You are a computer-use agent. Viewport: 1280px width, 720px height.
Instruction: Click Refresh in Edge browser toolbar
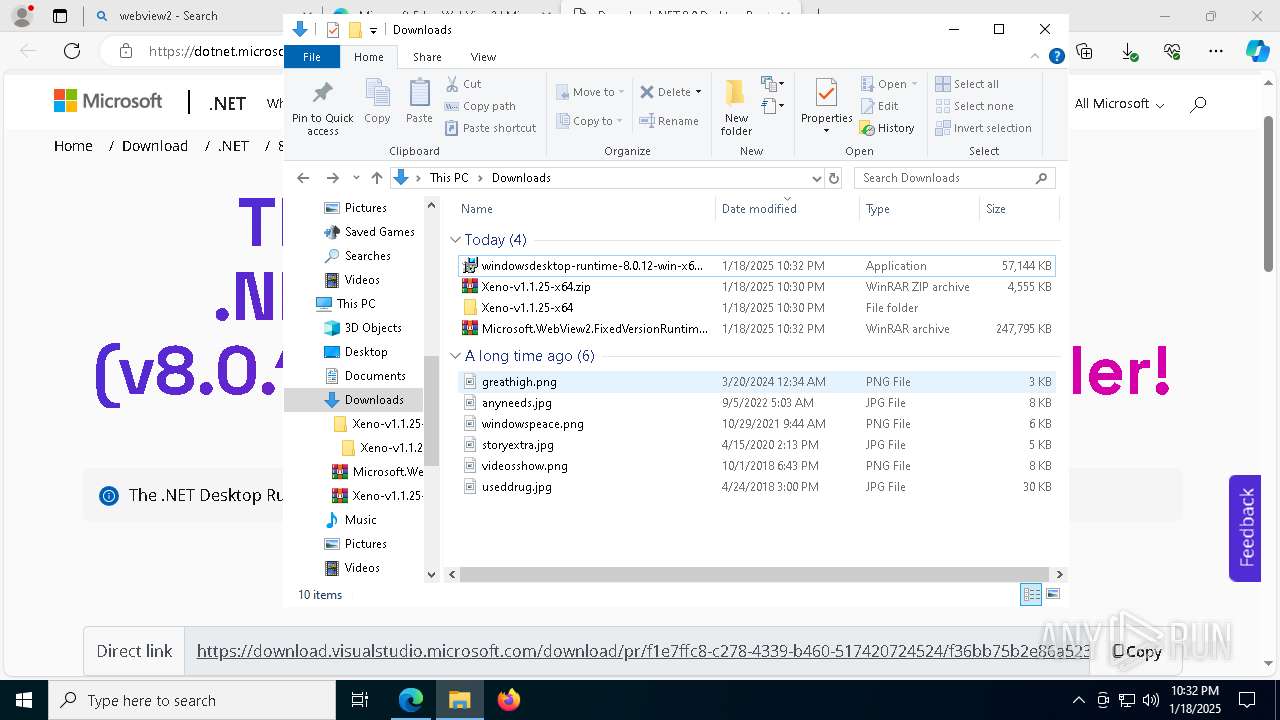coord(72,51)
